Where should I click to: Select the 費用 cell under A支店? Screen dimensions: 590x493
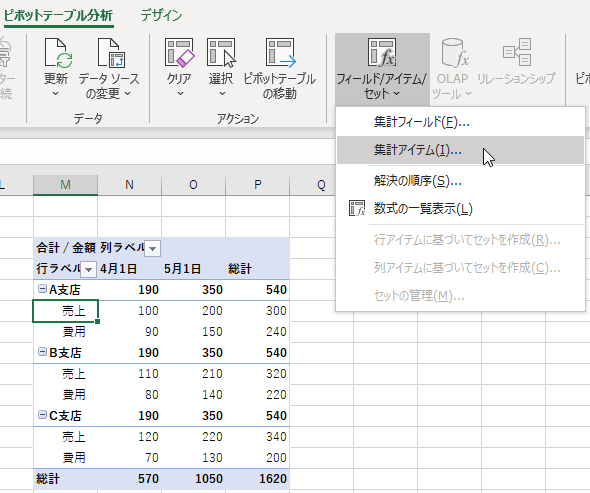pos(65,332)
